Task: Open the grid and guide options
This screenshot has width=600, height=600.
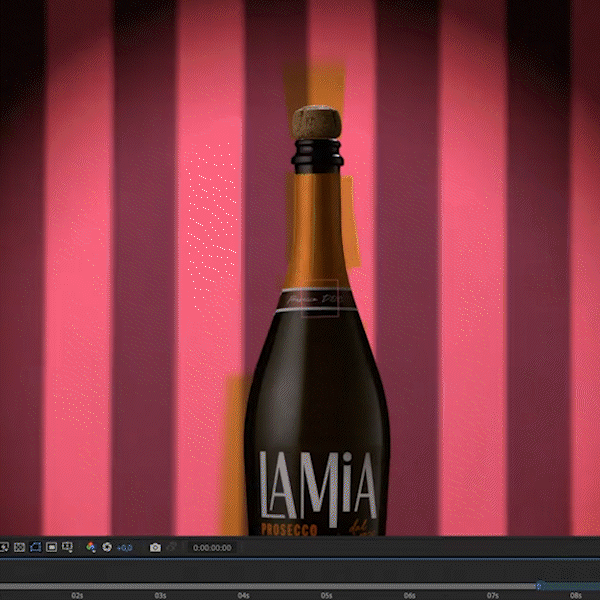Action: coord(68,547)
